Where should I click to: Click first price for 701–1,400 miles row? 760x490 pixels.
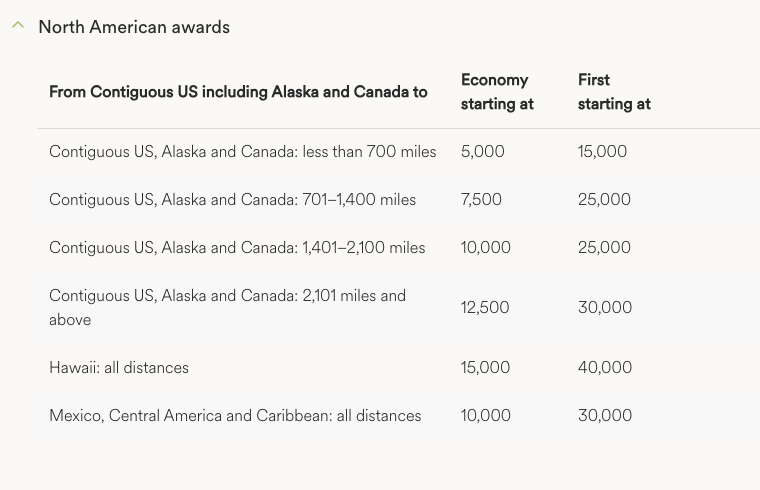604,200
